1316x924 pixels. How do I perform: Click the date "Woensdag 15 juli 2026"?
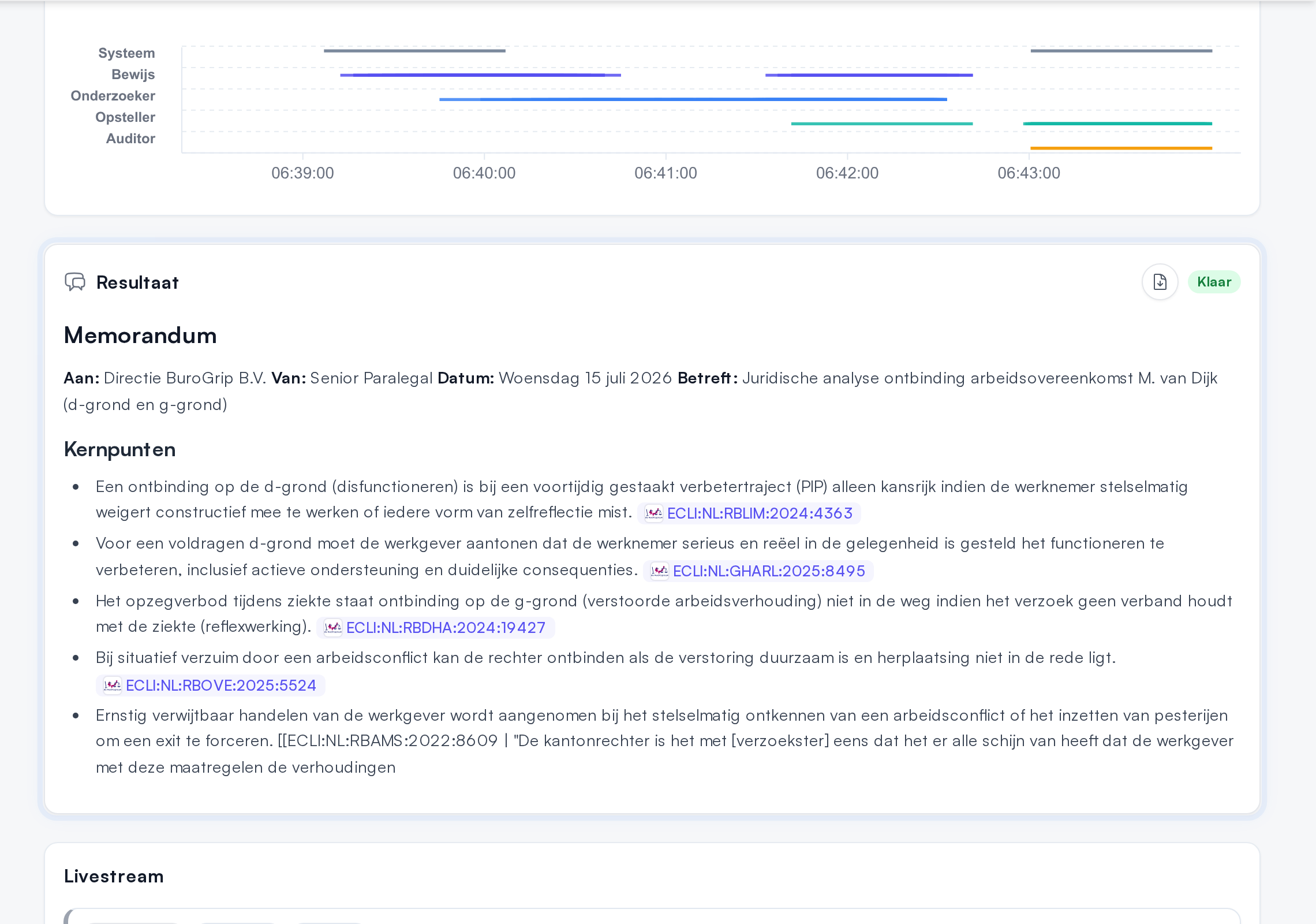[x=585, y=378]
